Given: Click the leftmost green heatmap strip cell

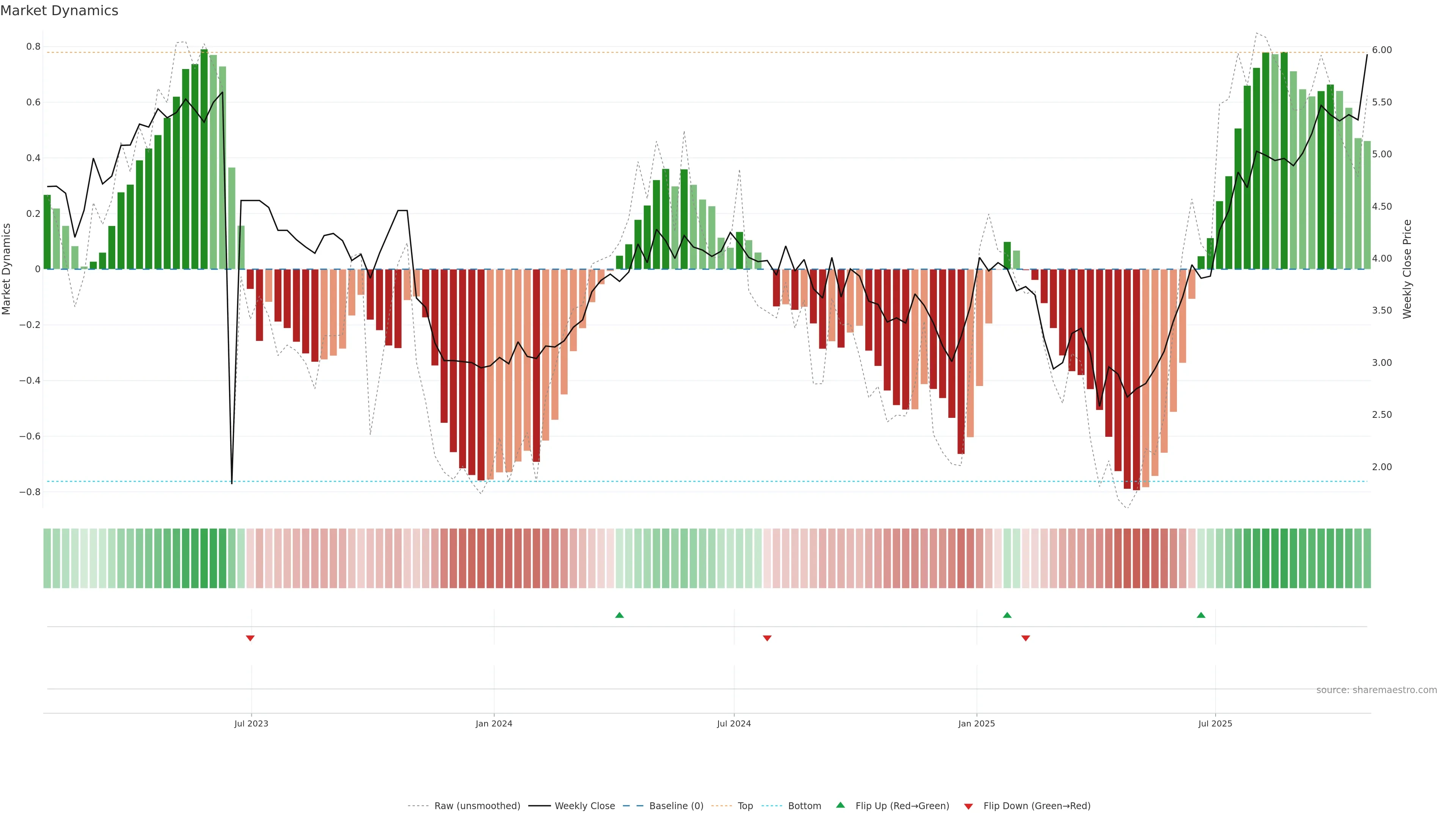Looking at the screenshot, I should 47,558.
